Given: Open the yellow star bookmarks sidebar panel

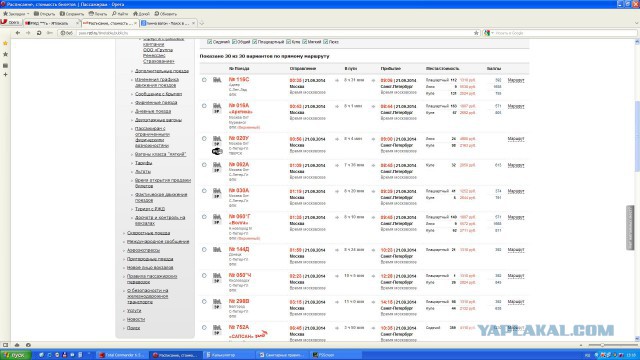Looking at the screenshot, I should pyautogui.click(x=5, y=43).
